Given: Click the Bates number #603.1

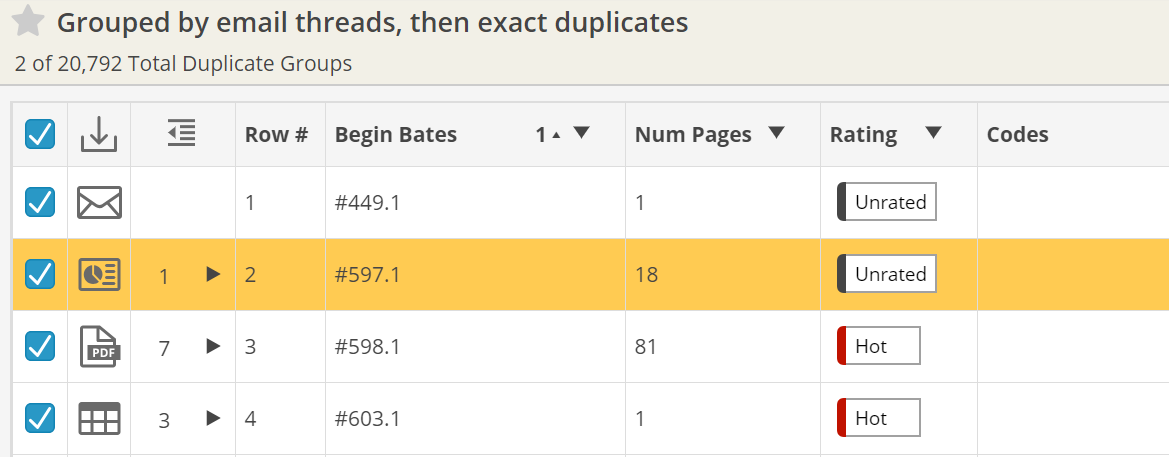Looking at the screenshot, I should pos(368,419).
